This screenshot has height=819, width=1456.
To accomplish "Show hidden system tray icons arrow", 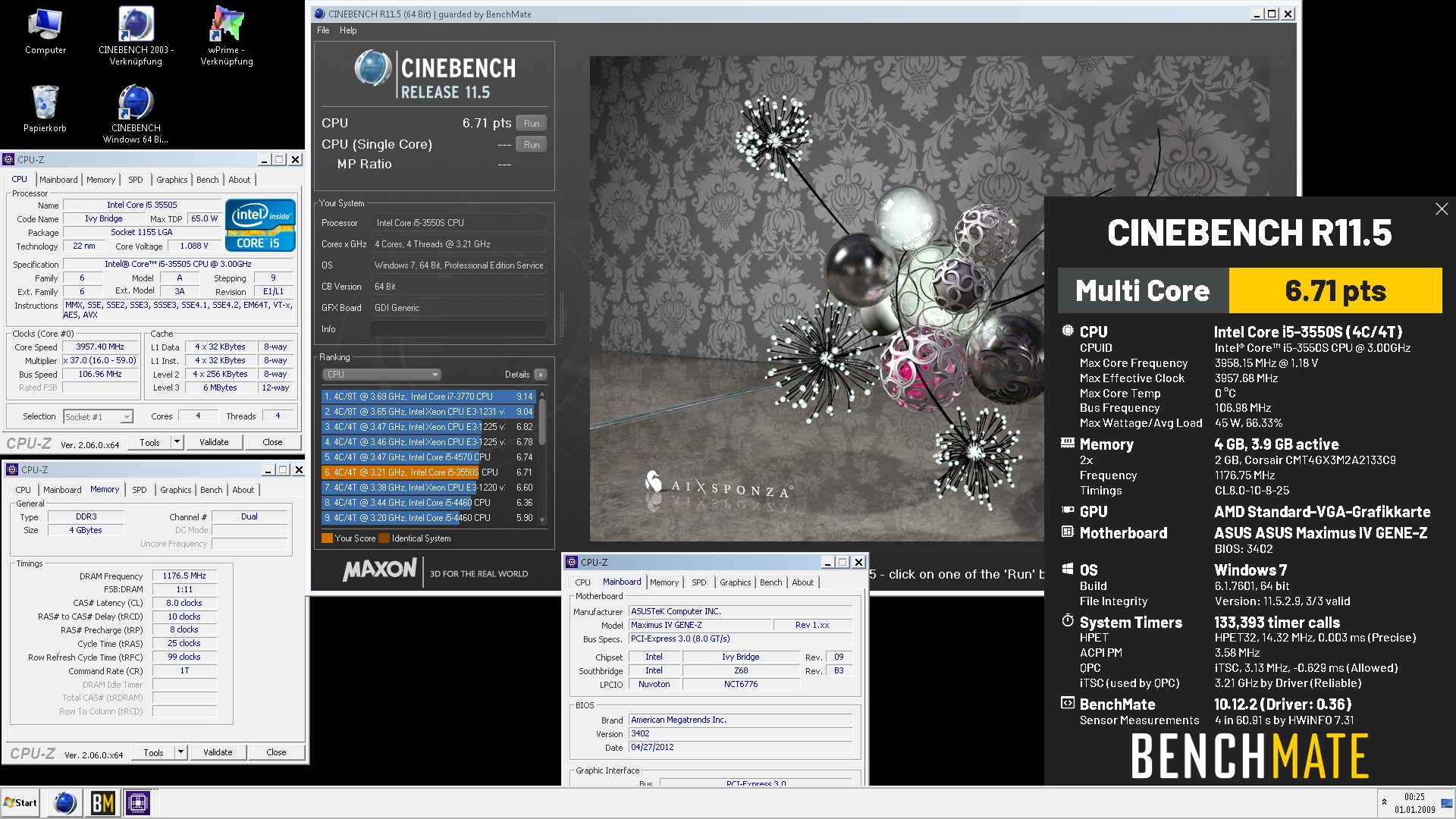I will point(1384,802).
